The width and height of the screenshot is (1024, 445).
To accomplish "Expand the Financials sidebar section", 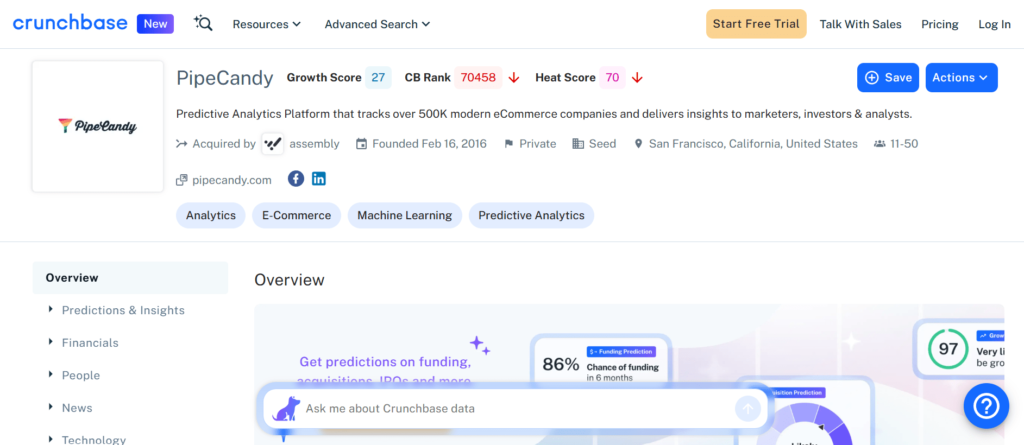I will (x=90, y=343).
